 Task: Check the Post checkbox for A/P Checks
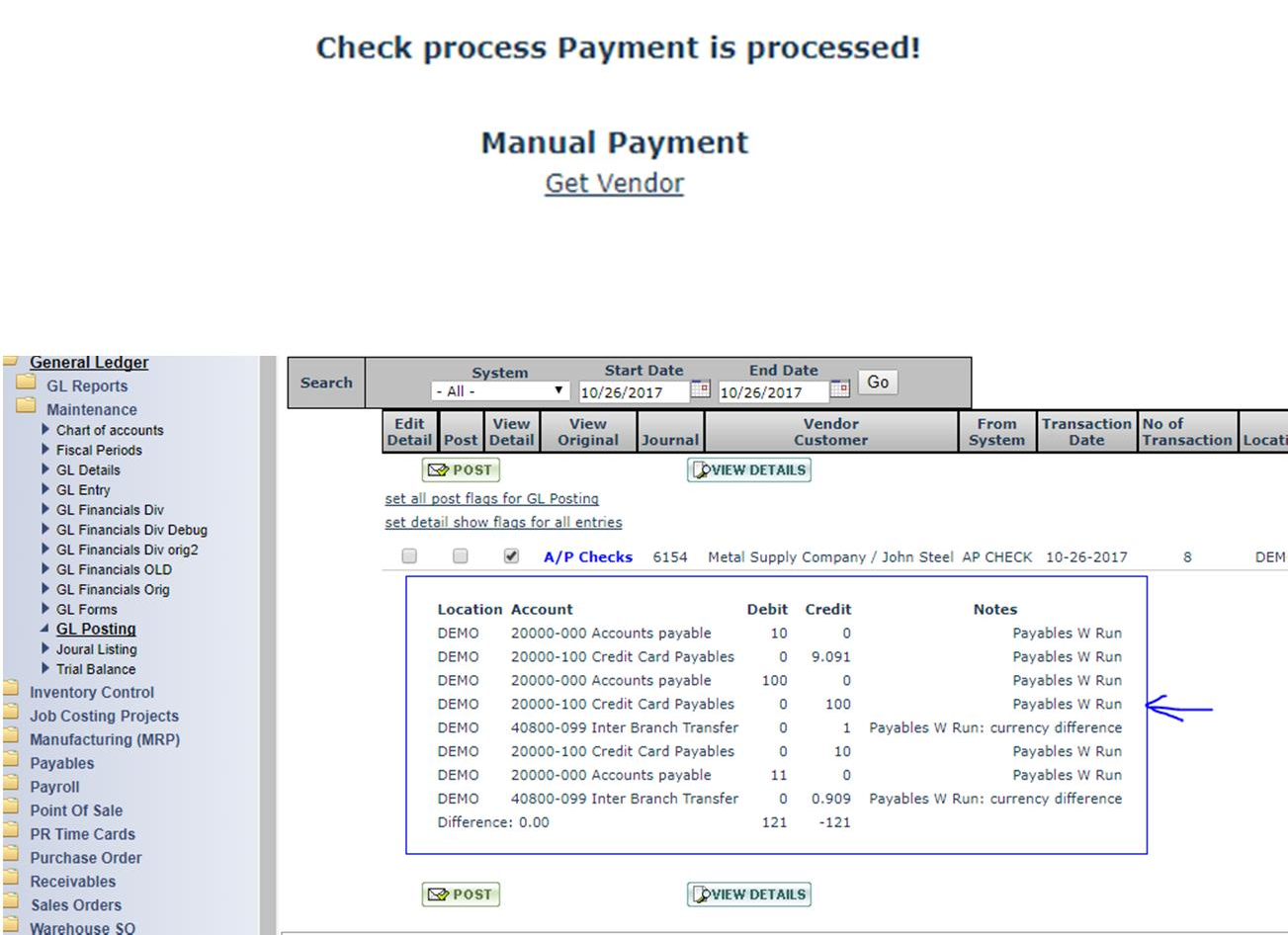(x=460, y=556)
